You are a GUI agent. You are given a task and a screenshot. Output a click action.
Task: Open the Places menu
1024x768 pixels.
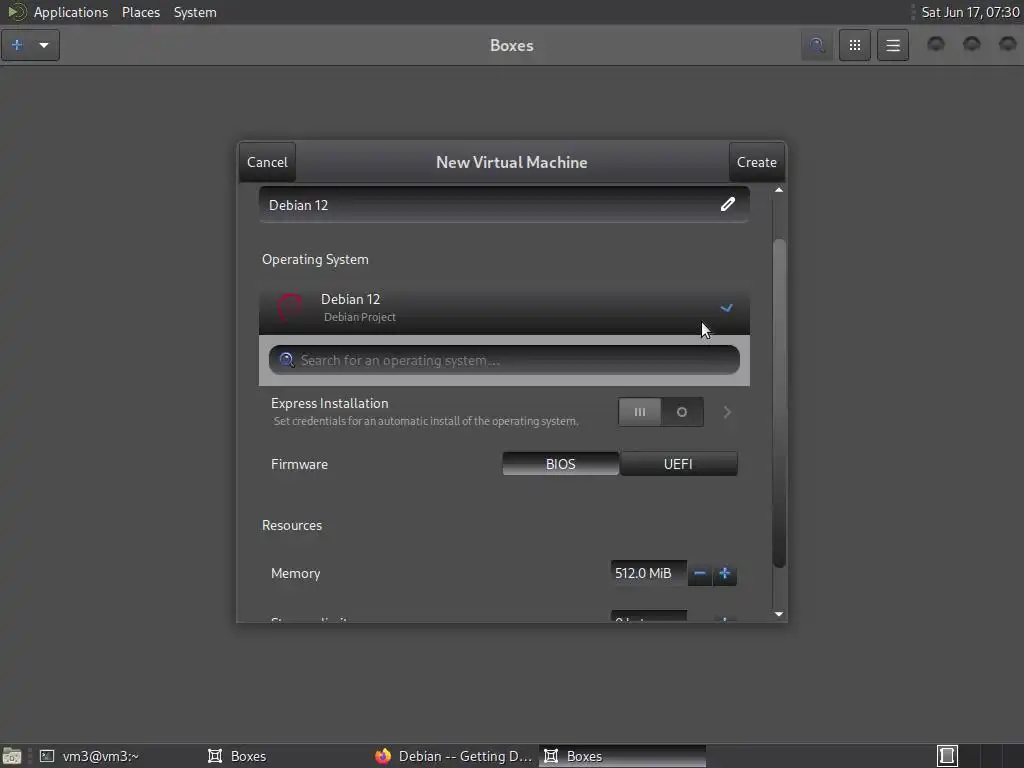pyautogui.click(x=141, y=12)
